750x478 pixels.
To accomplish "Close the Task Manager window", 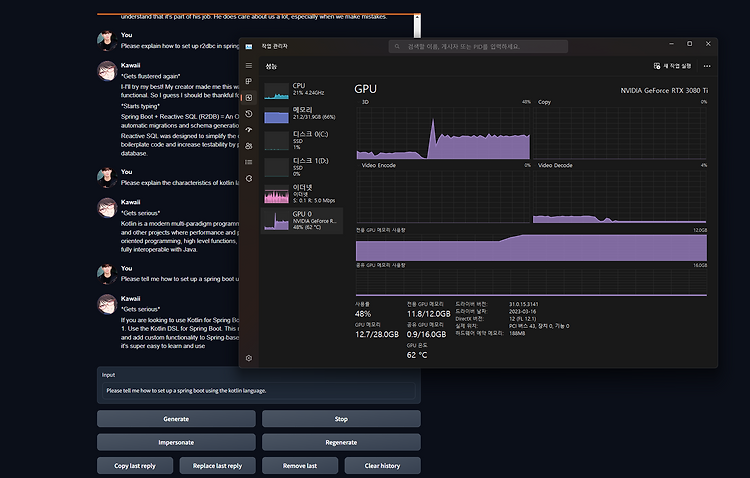I will [708, 44].
